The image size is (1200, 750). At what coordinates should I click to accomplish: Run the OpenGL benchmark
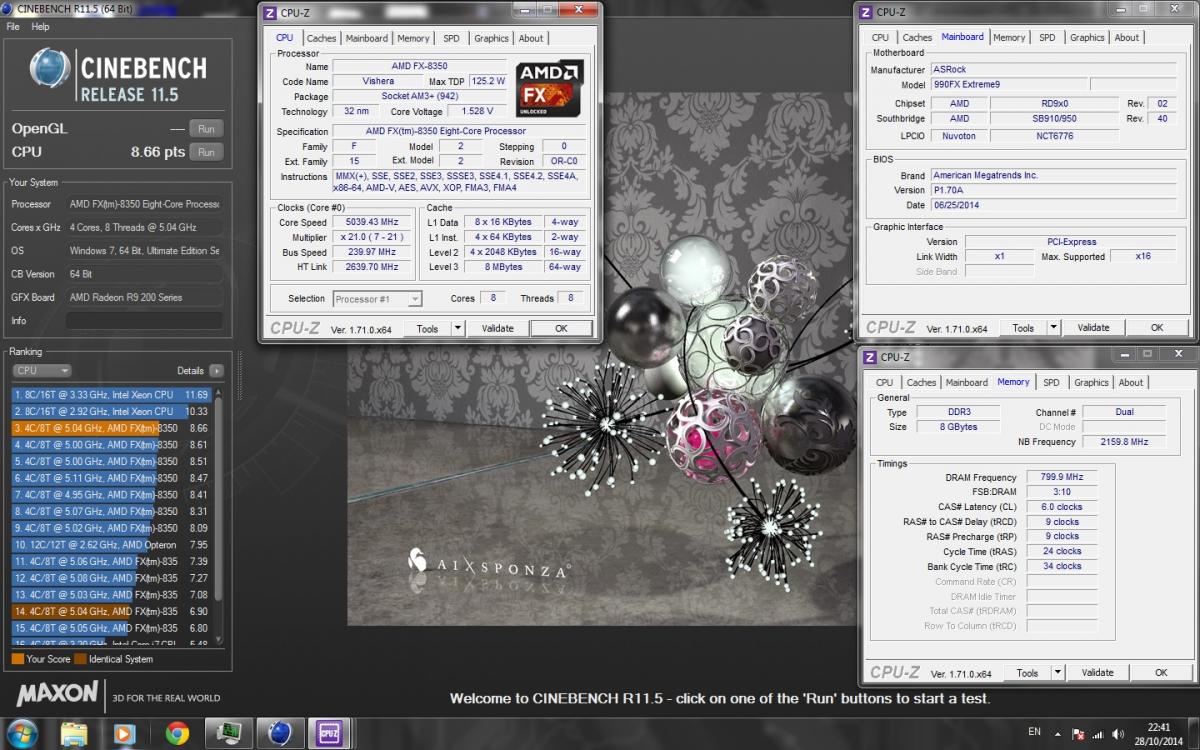click(x=206, y=129)
